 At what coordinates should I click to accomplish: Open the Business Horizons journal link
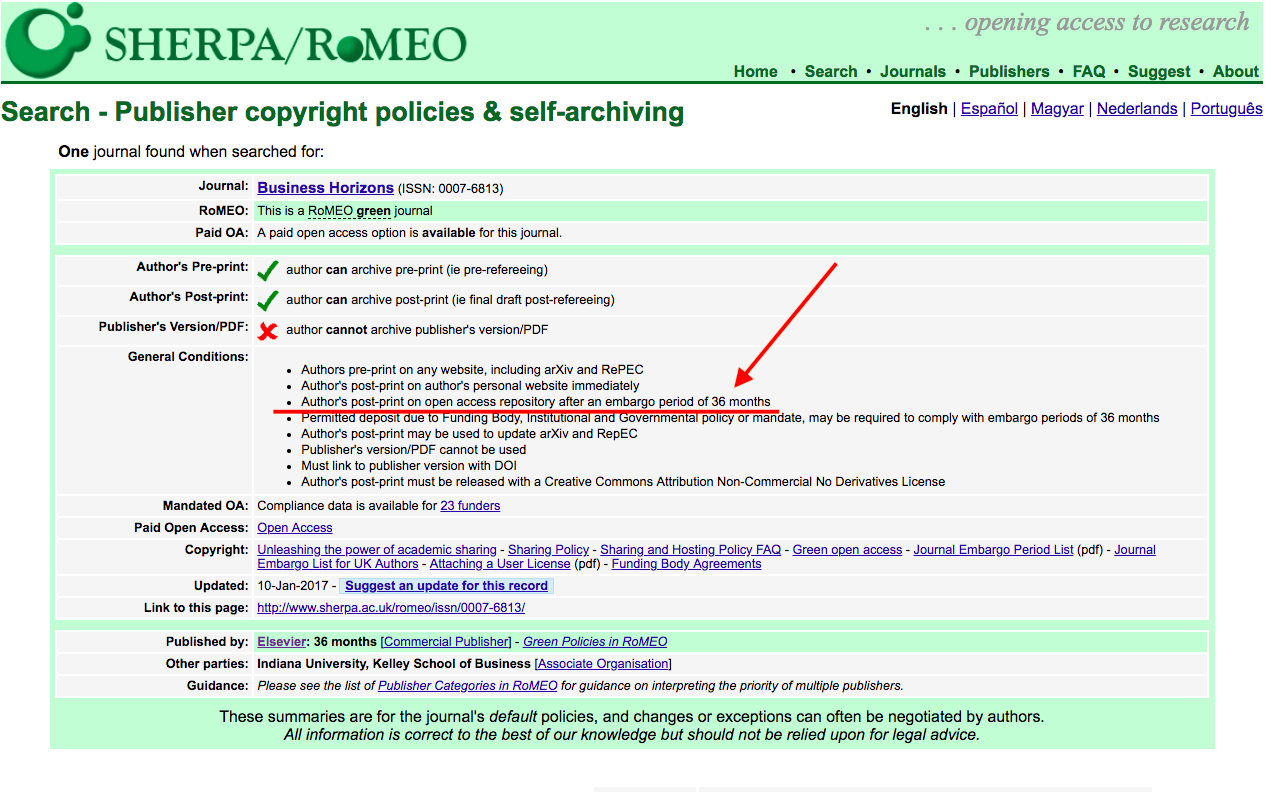tap(325, 188)
